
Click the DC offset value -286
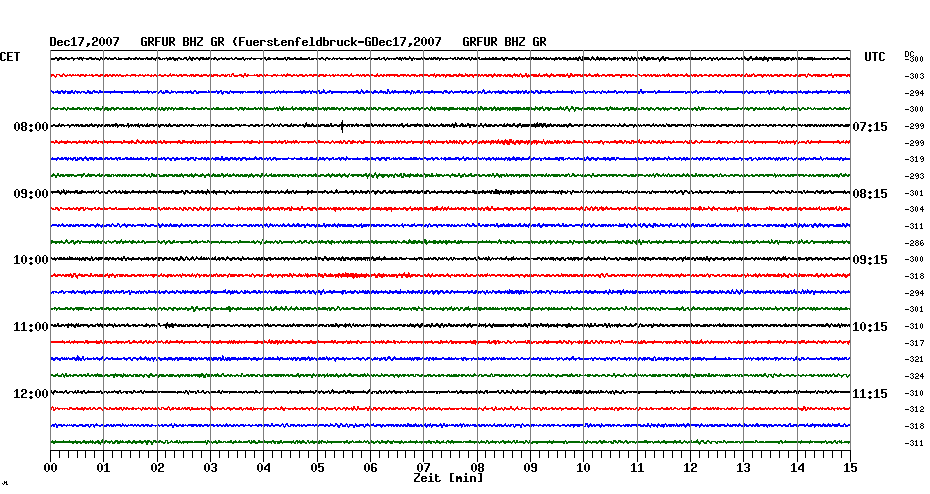pos(914,243)
